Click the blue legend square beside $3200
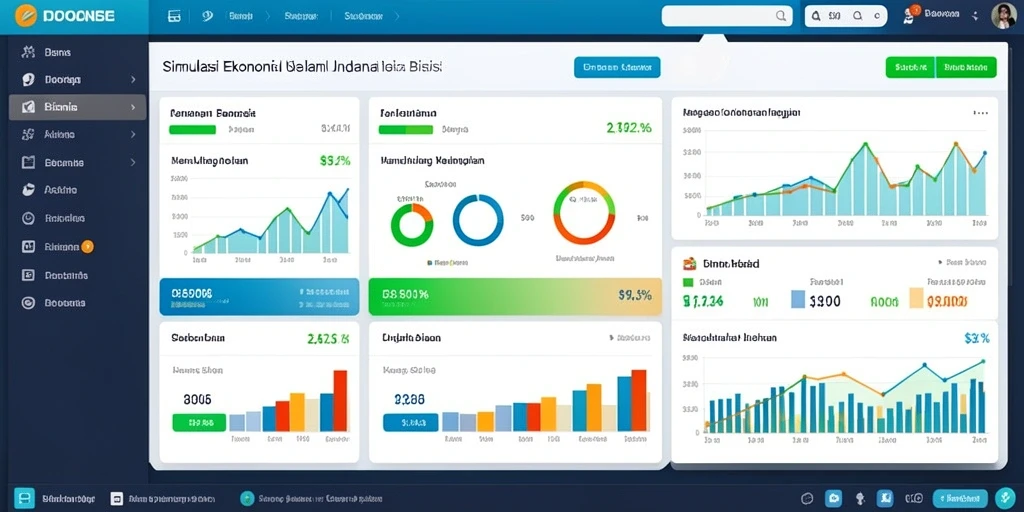 point(797,300)
